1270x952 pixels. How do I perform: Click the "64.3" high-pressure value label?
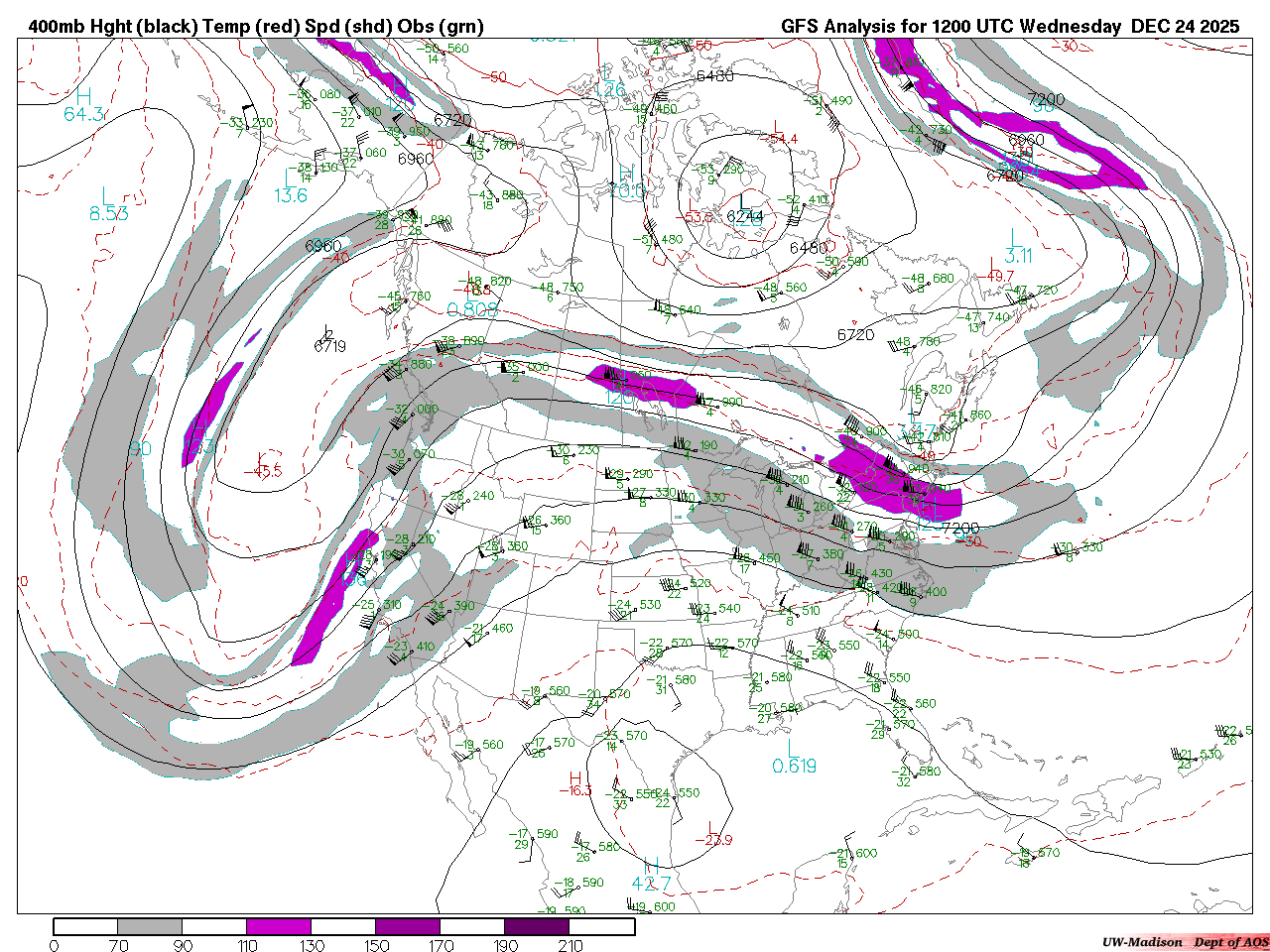coord(84,115)
